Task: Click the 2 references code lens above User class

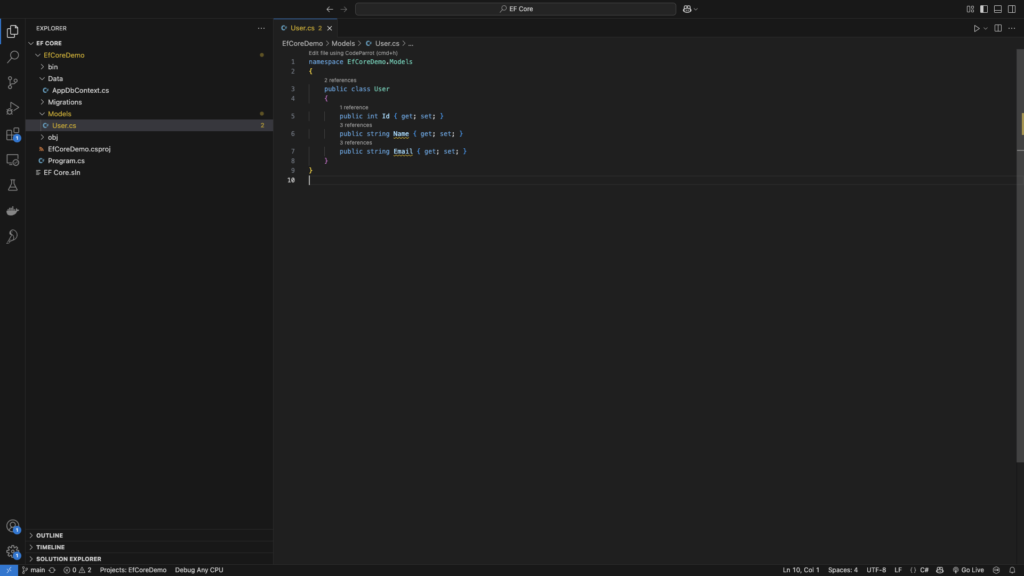Action: click(x=340, y=80)
